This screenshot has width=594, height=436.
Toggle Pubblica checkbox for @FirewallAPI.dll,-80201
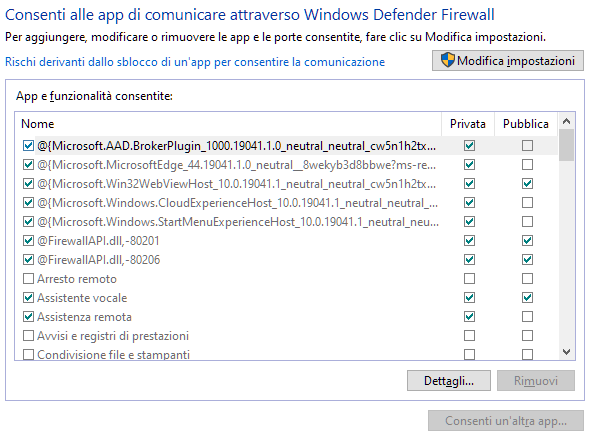[527, 241]
